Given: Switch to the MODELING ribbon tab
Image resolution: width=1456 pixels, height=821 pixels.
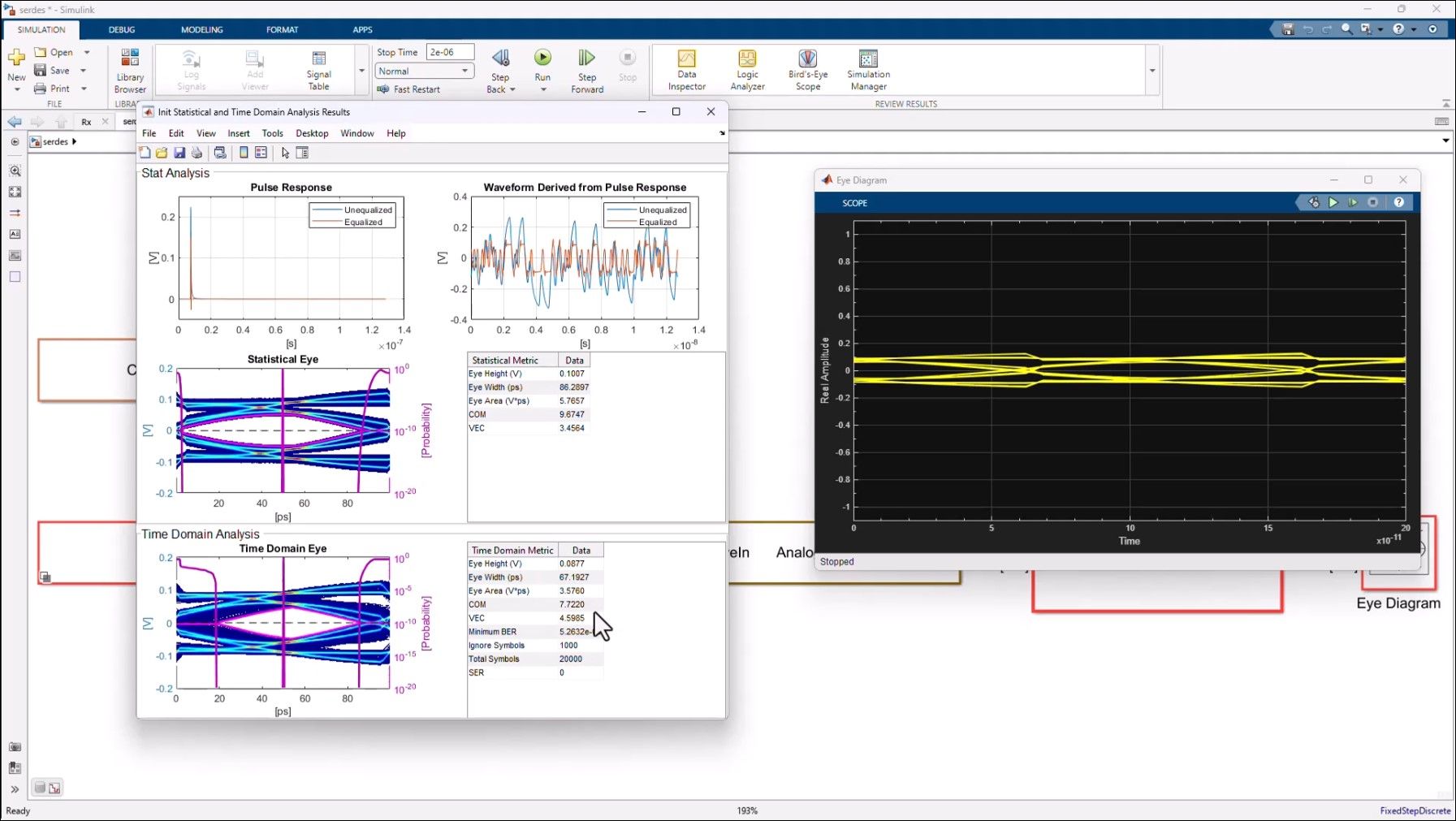Looking at the screenshot, I should click(201, 29).
